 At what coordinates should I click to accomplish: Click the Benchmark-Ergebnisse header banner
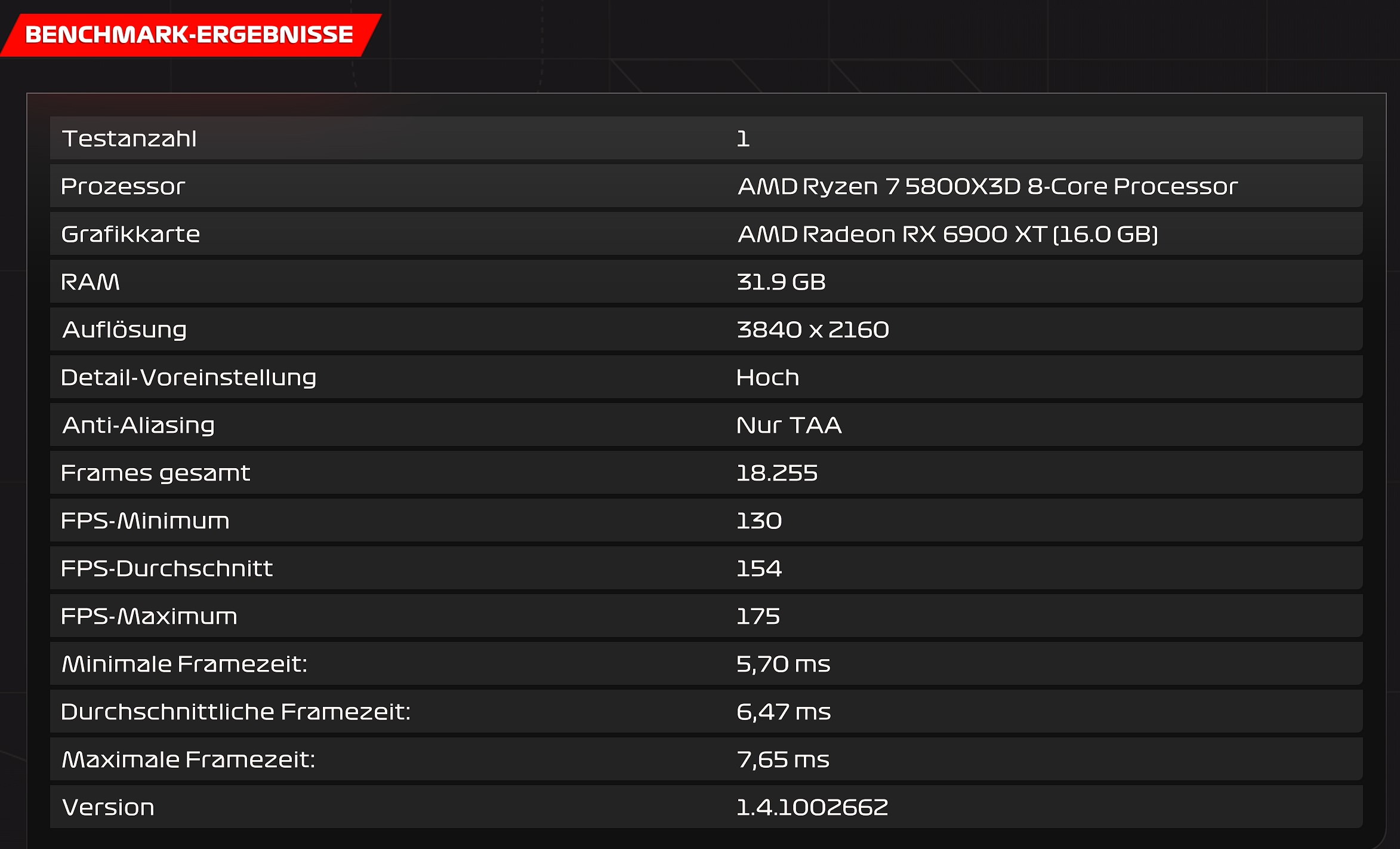tap(189, 35)
